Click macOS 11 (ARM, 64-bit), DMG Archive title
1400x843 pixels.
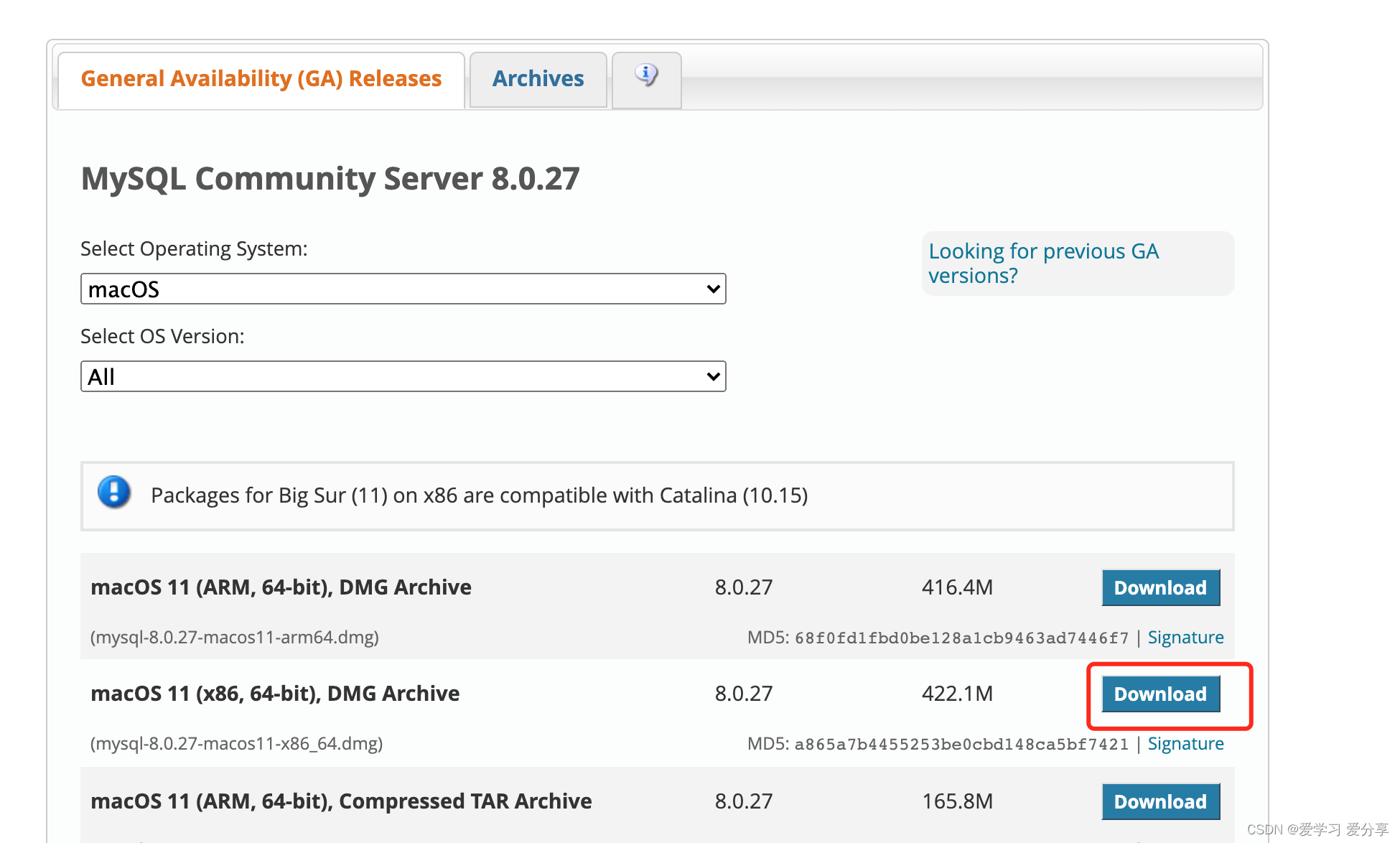281,587
